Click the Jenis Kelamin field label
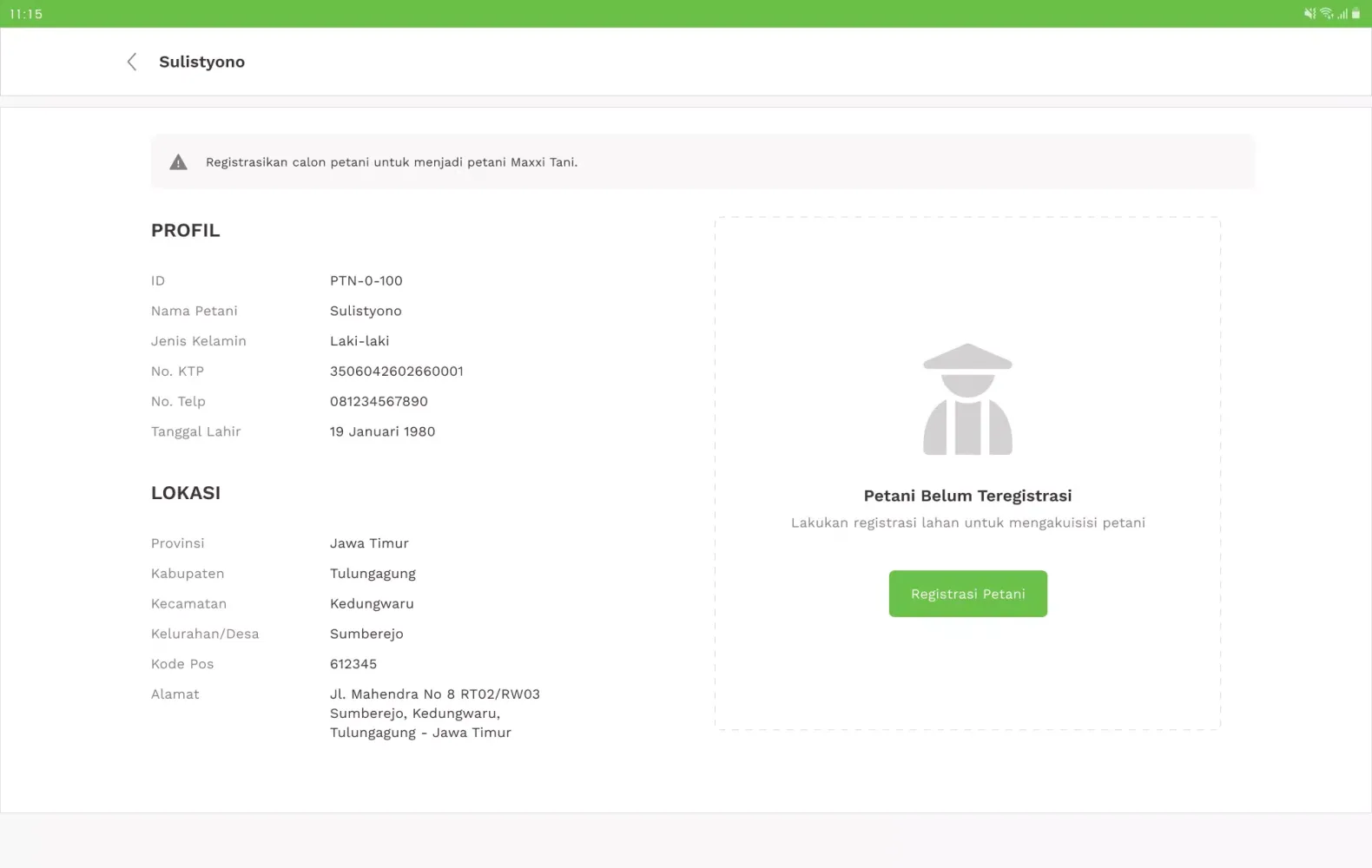 pyautogui.click(x=199, y=341)
